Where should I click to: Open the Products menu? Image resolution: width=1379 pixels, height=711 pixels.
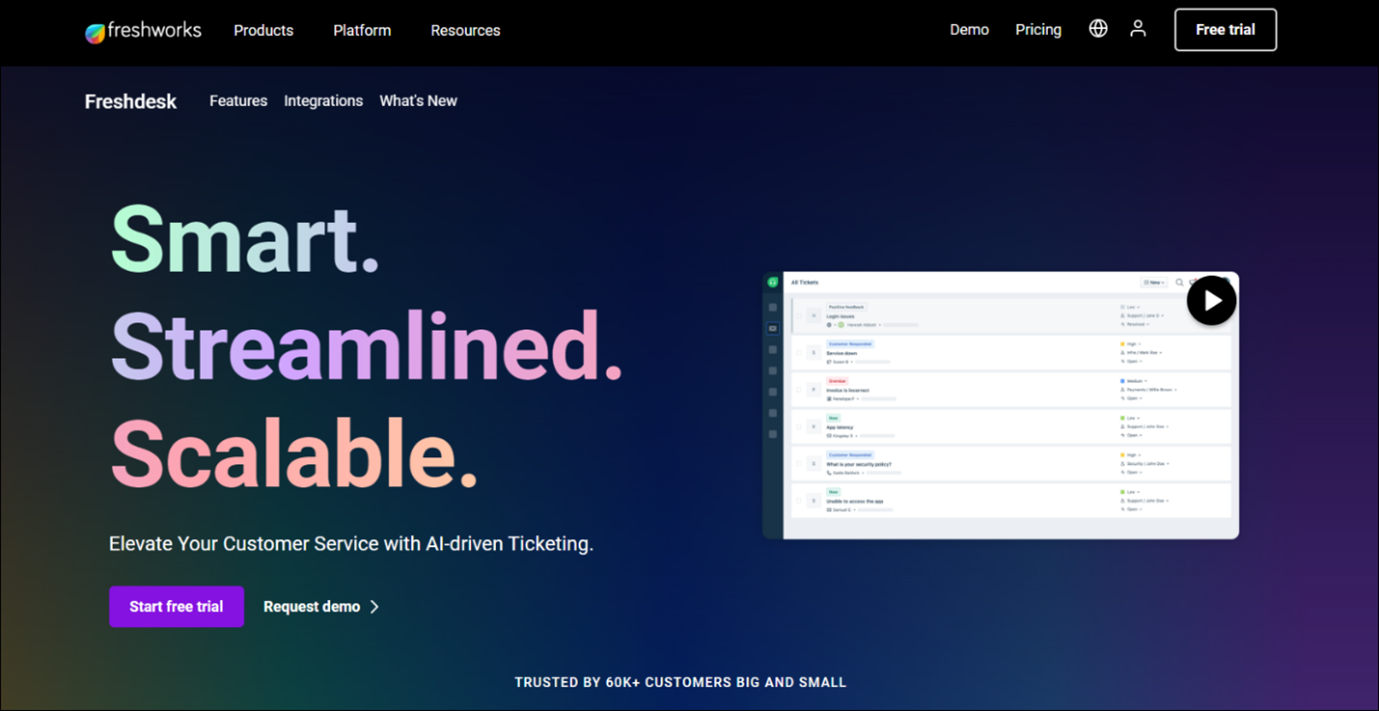tap(263, 30)
